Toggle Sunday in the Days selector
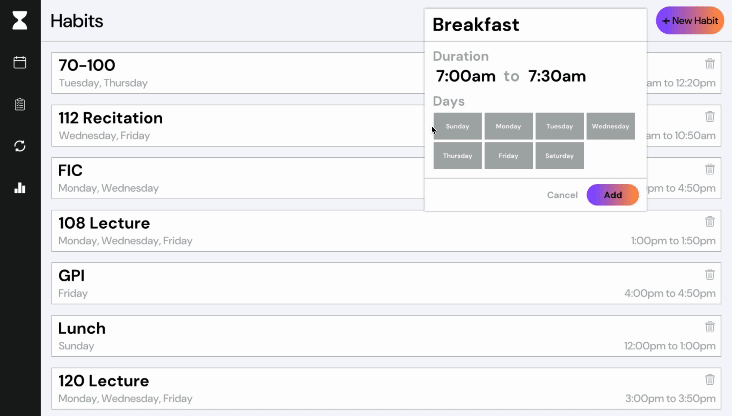 pos(458,126)
